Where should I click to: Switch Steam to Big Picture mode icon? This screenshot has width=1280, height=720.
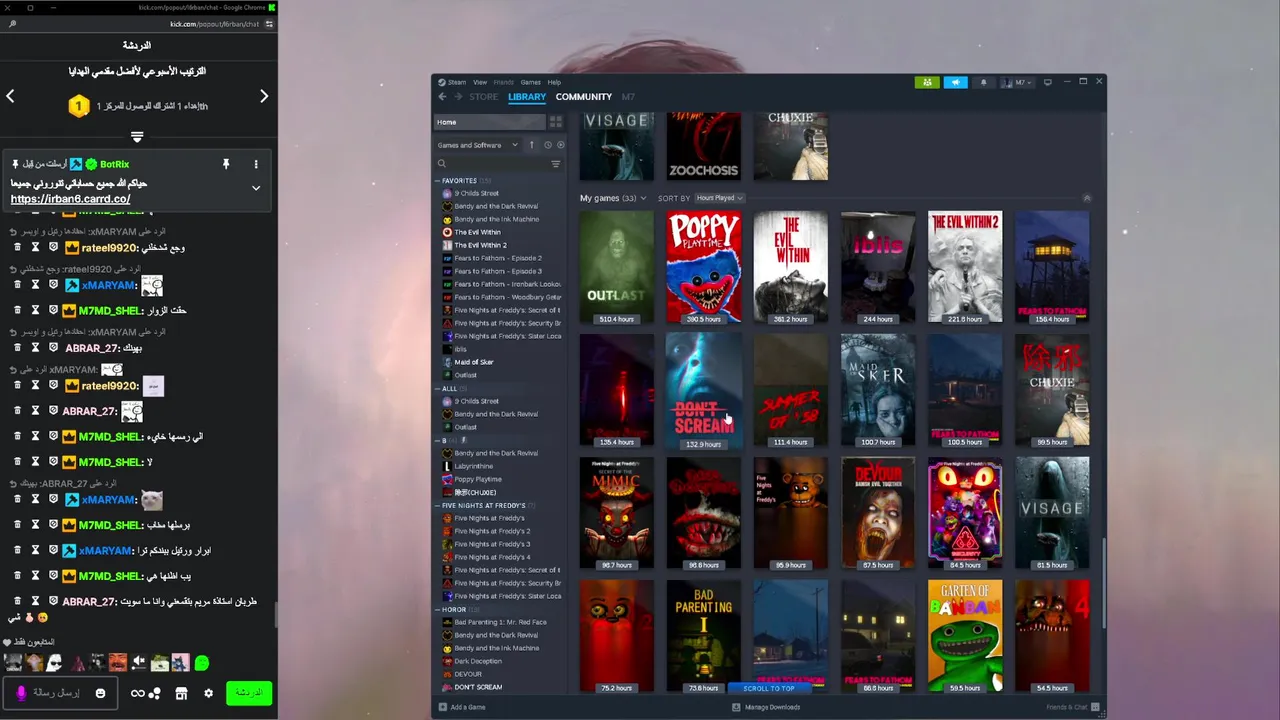click(x=1047, y=82)
